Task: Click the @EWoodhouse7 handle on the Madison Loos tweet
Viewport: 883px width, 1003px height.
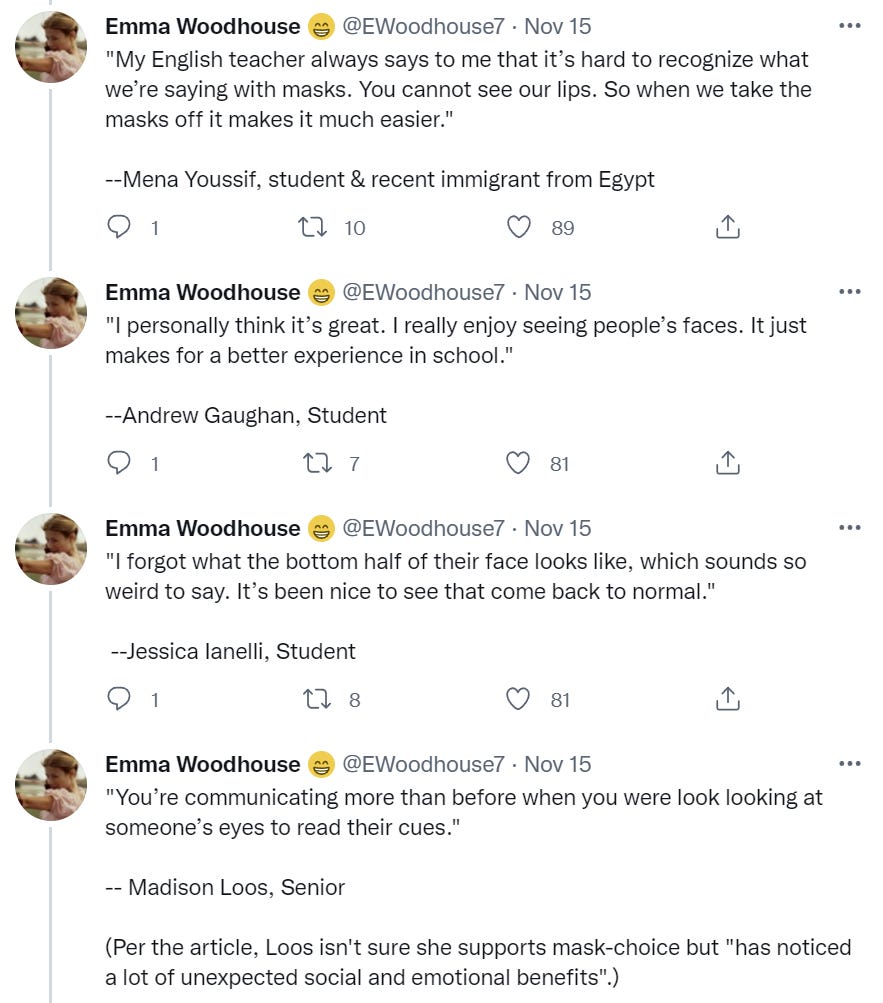Action: 423,765
